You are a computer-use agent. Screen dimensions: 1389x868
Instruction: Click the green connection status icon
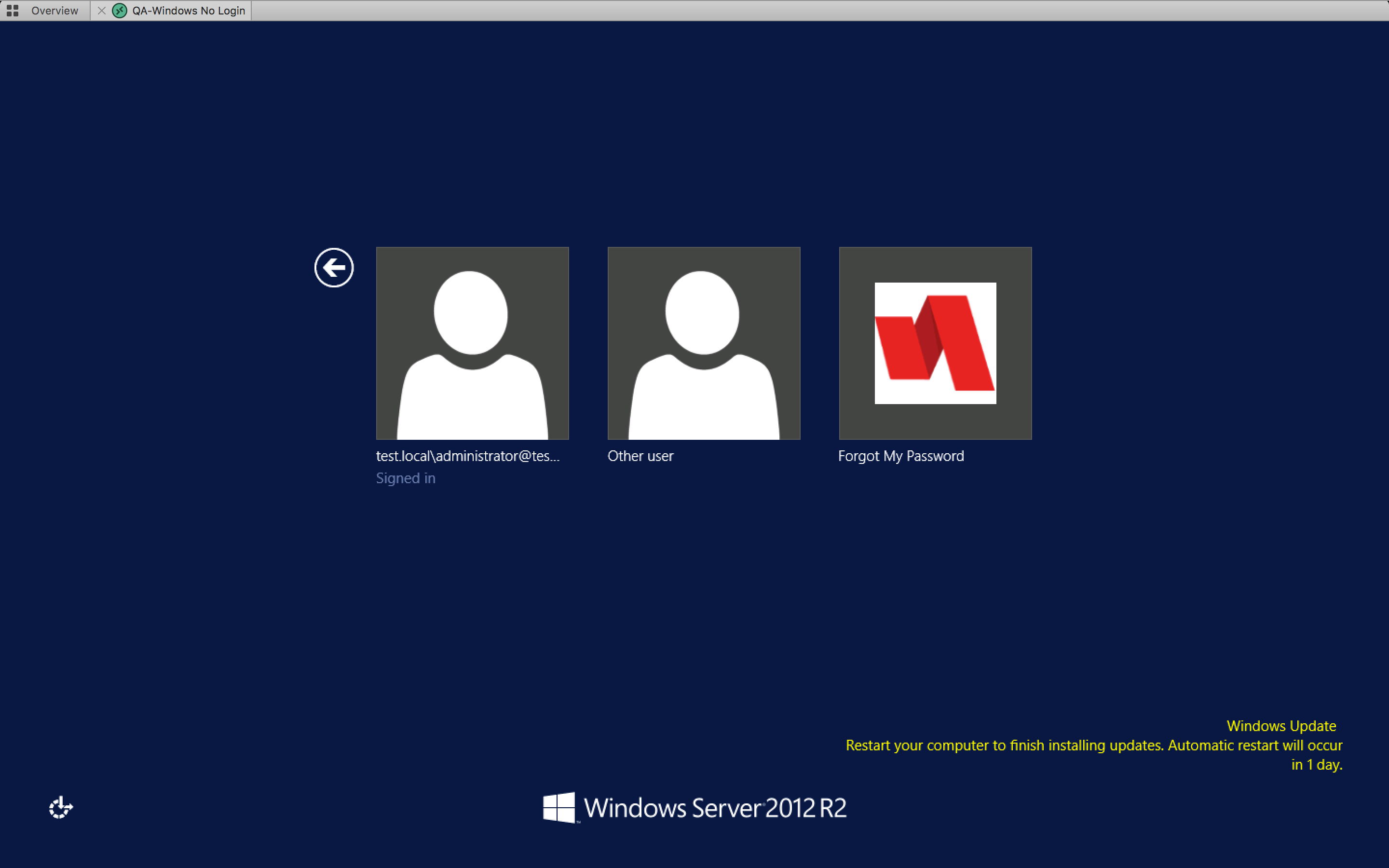click(x=120, y=10)
